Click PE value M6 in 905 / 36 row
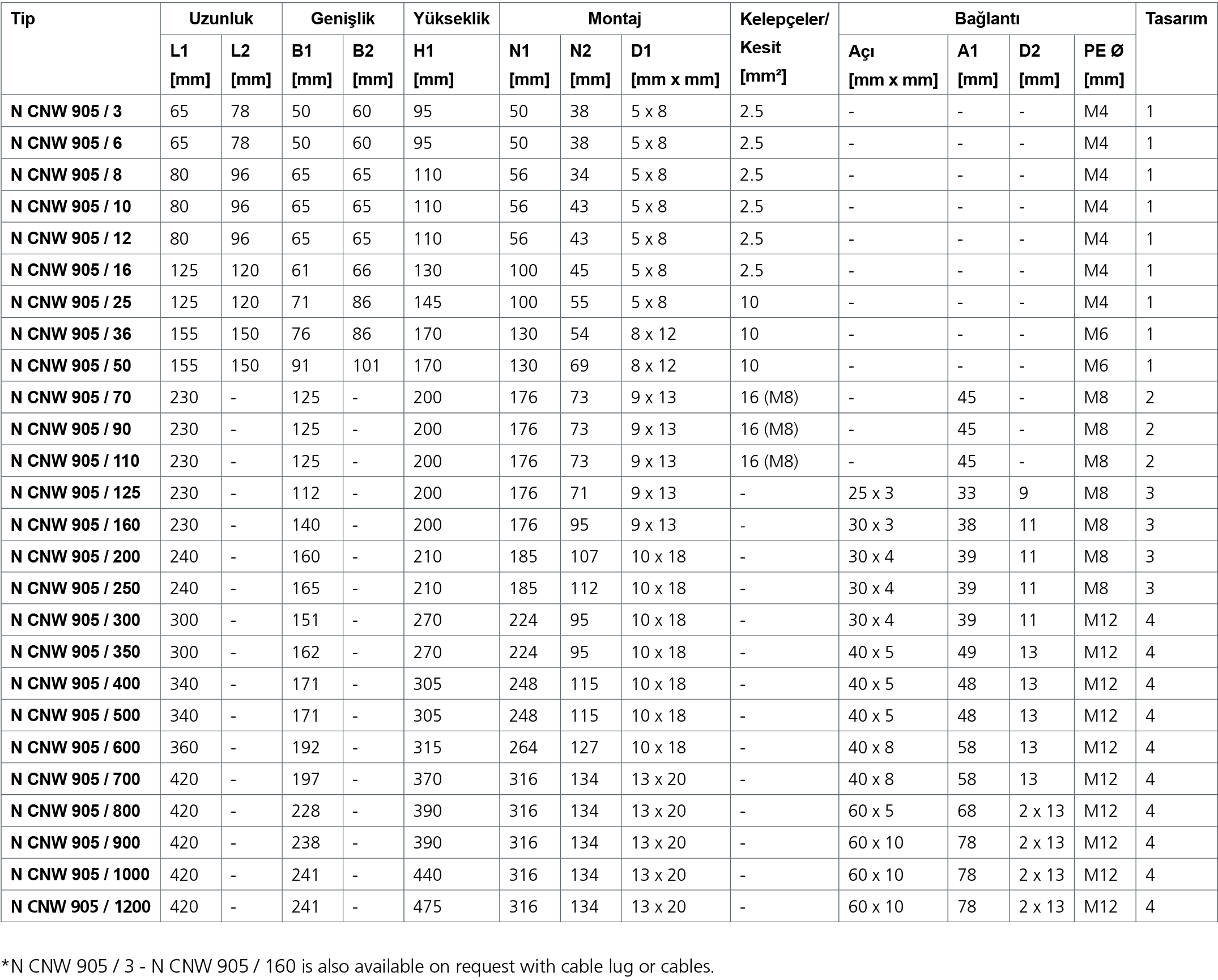This screenshot has height=980, width=1218. click(1096, 334)
